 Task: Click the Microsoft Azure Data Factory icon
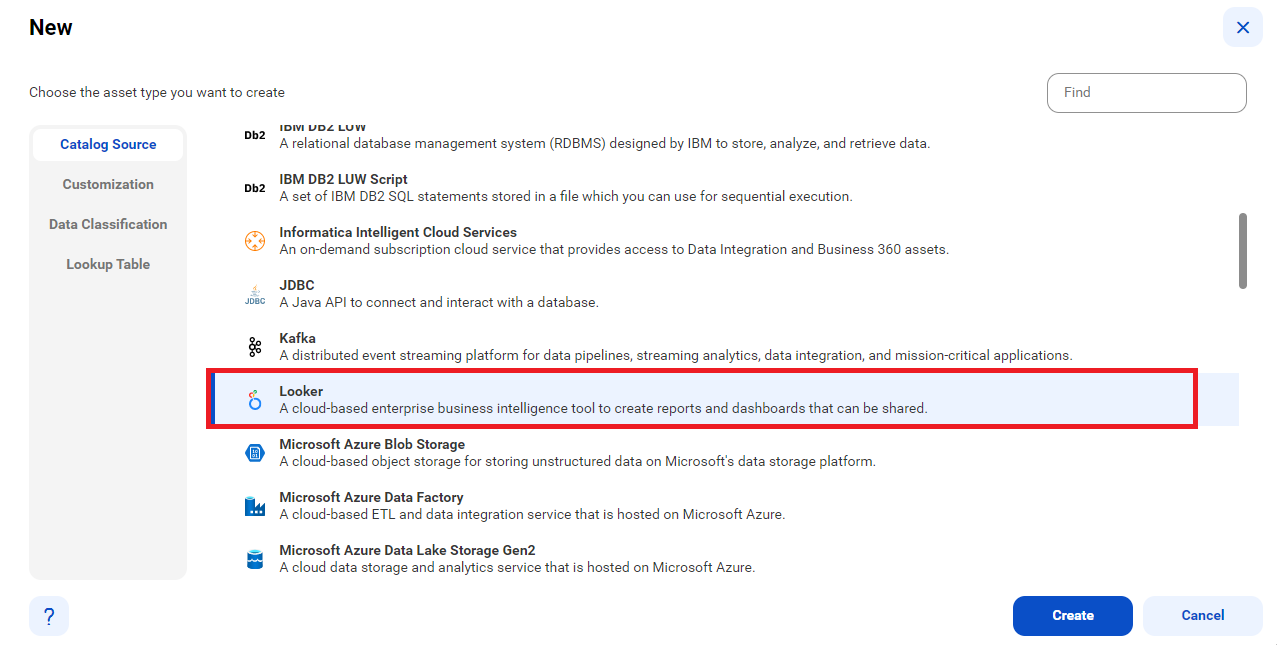[x=255, y=506]
